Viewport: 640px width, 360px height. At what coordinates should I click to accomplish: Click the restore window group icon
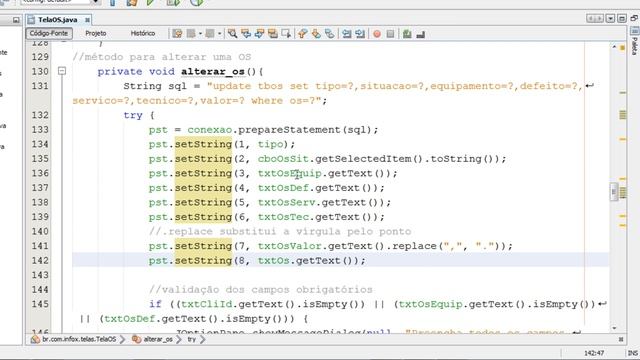coord(634,18)
